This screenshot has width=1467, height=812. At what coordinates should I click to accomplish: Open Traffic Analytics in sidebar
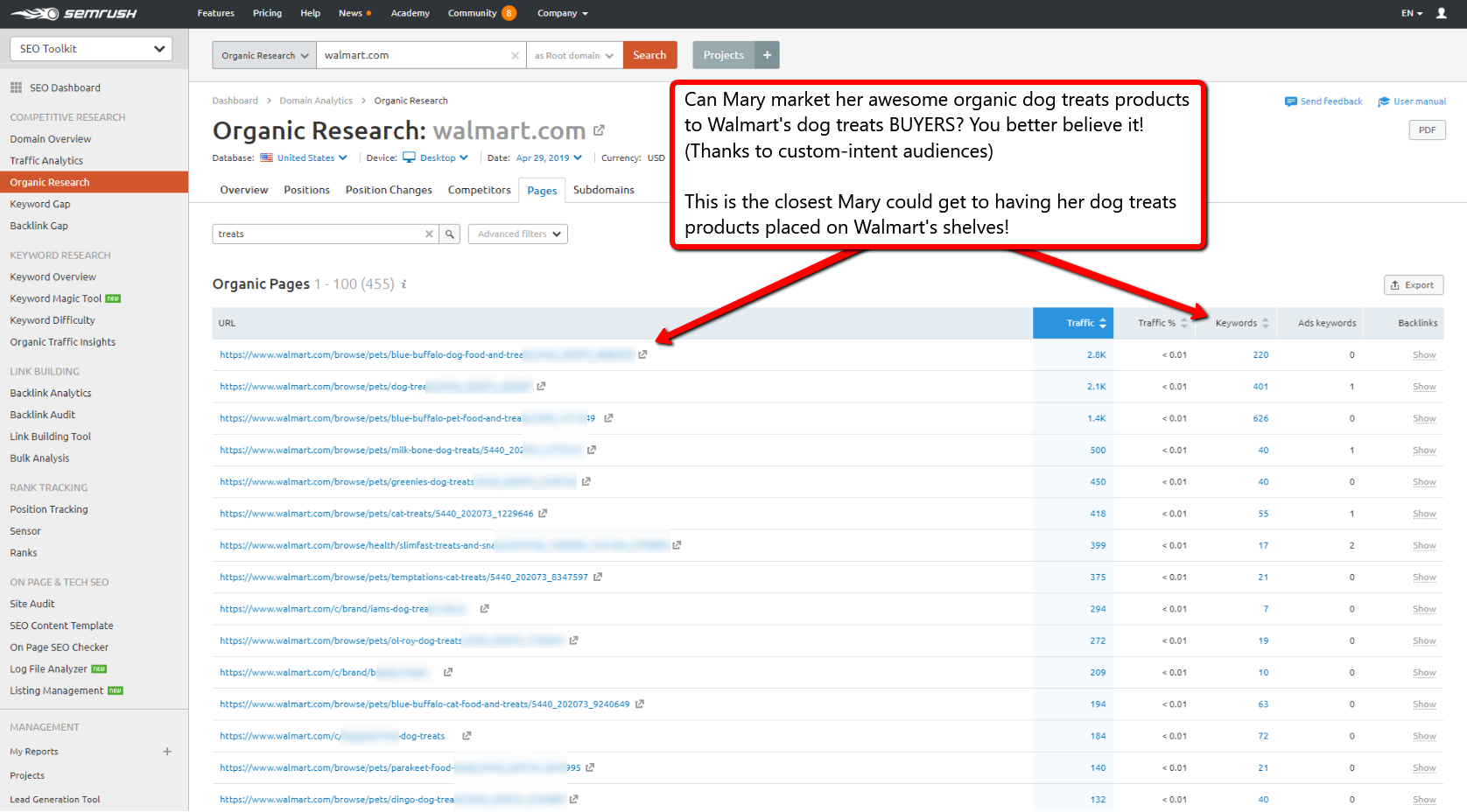(46, 161)
